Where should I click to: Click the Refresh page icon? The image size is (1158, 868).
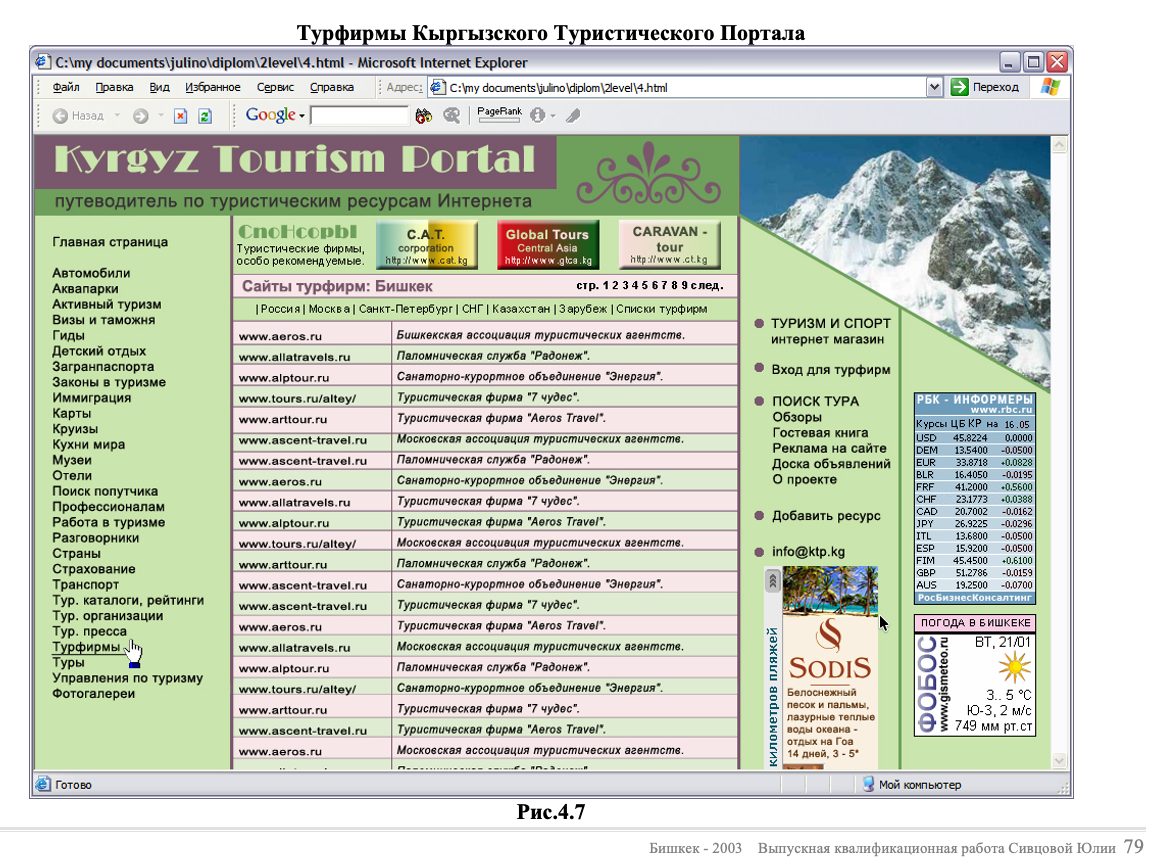(x=205, y=116)
